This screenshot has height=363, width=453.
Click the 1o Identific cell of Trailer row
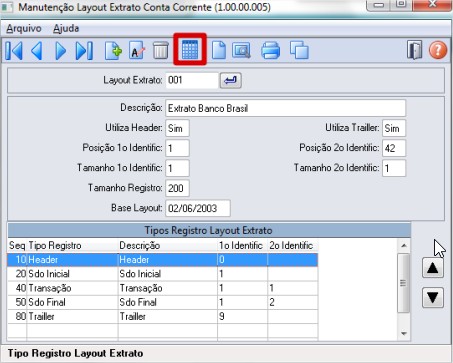click(x=242, y=316)
